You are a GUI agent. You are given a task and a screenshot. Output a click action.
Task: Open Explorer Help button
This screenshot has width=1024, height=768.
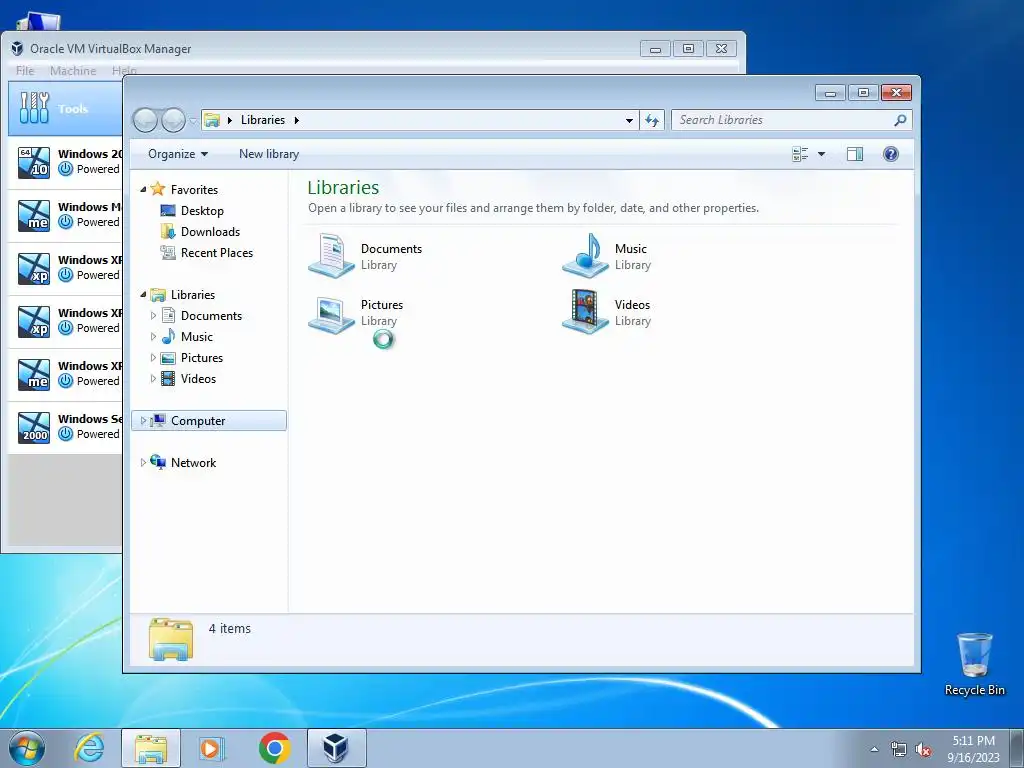point(890,154)
